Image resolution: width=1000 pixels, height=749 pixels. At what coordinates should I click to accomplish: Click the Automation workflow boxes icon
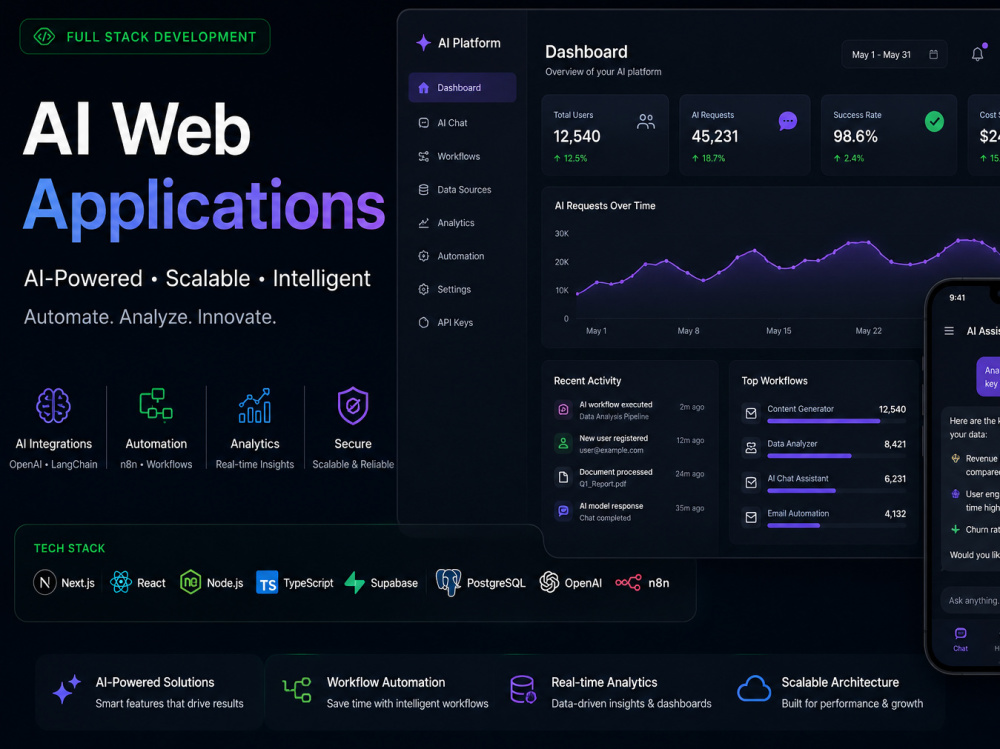point(156,405)
